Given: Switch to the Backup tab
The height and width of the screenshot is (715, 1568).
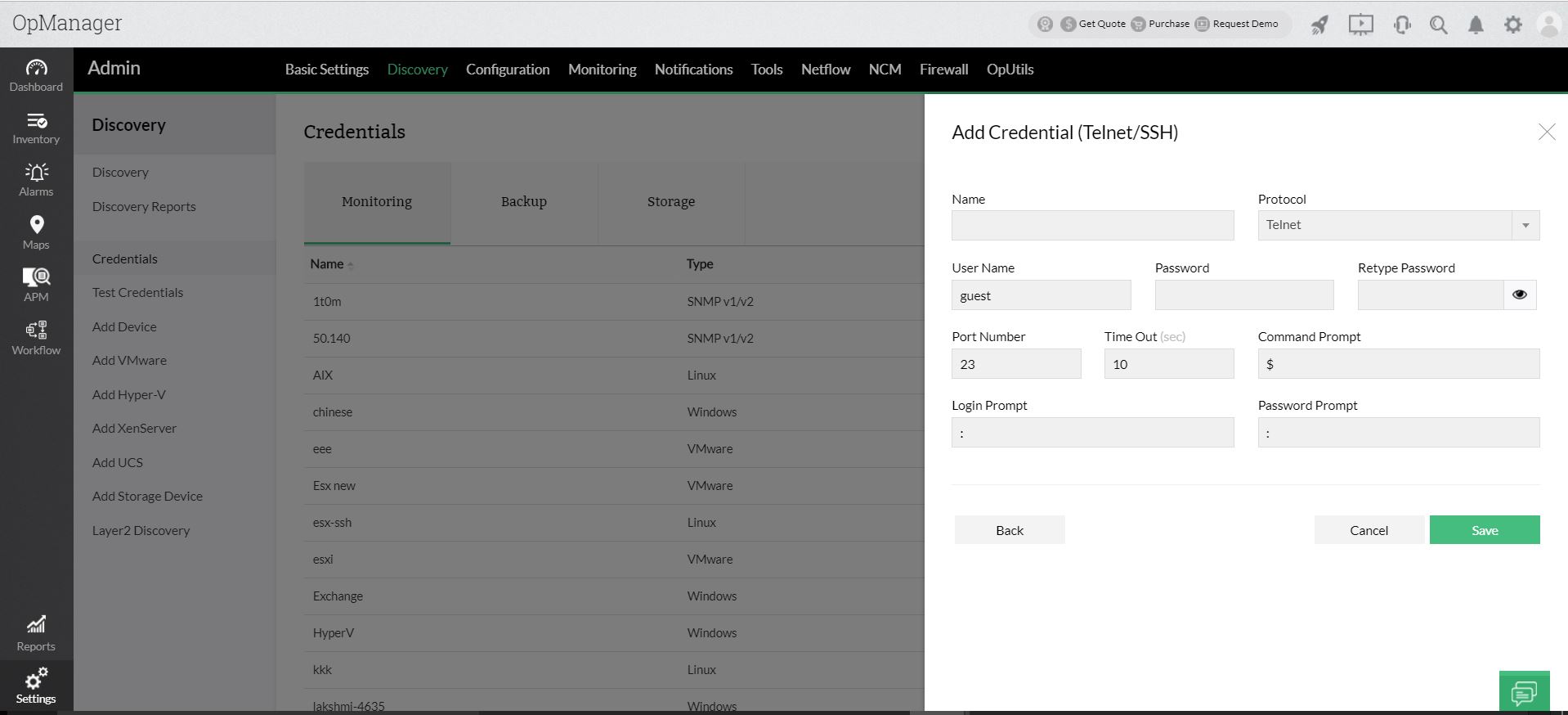Looking at the screenshot, I should [x=523, y=202].
